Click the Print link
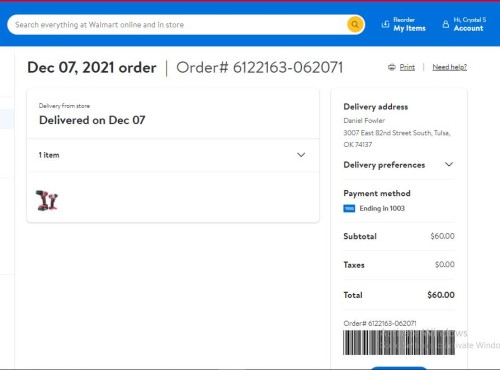 click(407, 67)
